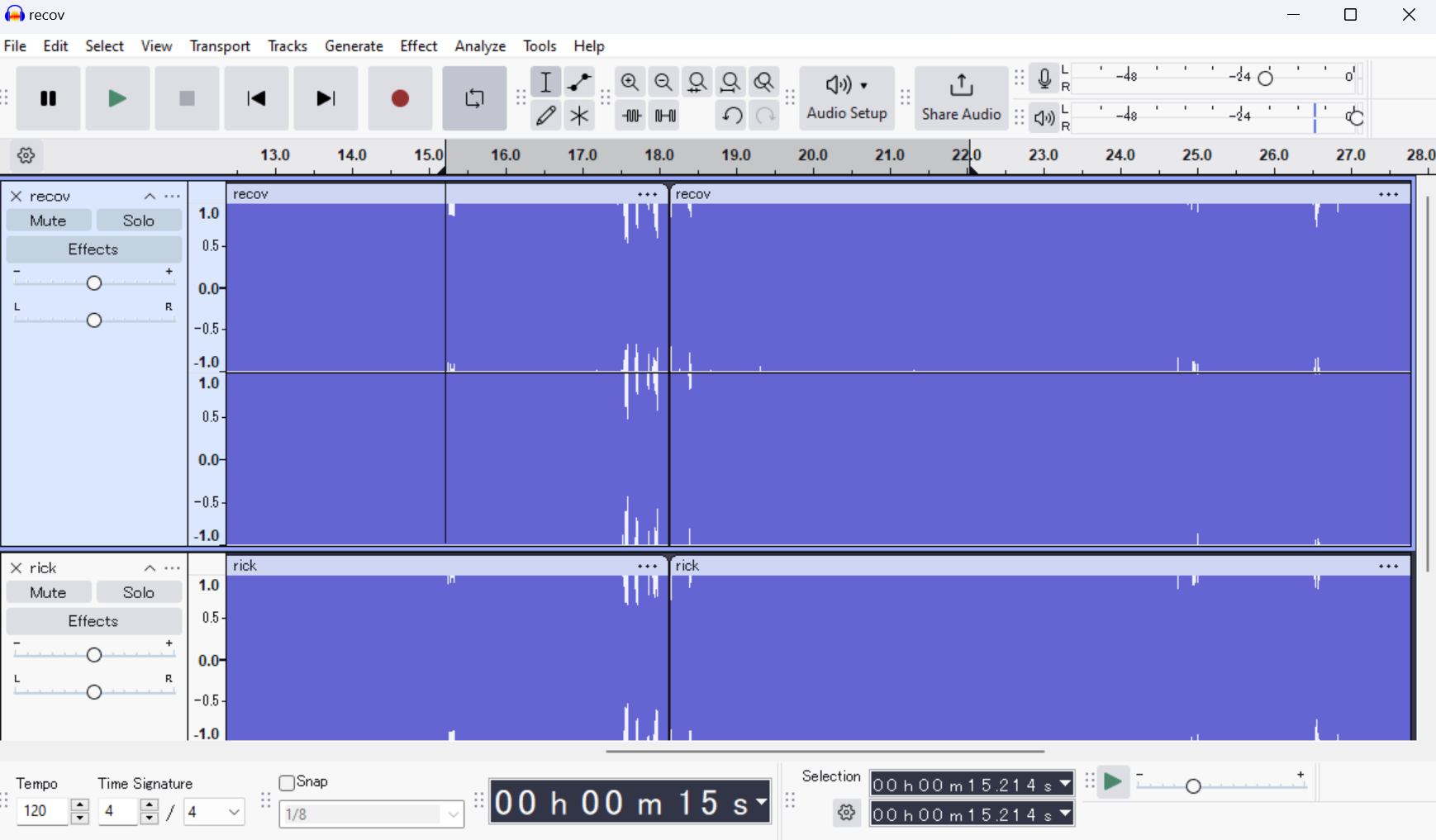Click the recov track gain slider knob
This screenshot has height=840, width=1436.
click(x=94, y=283)
